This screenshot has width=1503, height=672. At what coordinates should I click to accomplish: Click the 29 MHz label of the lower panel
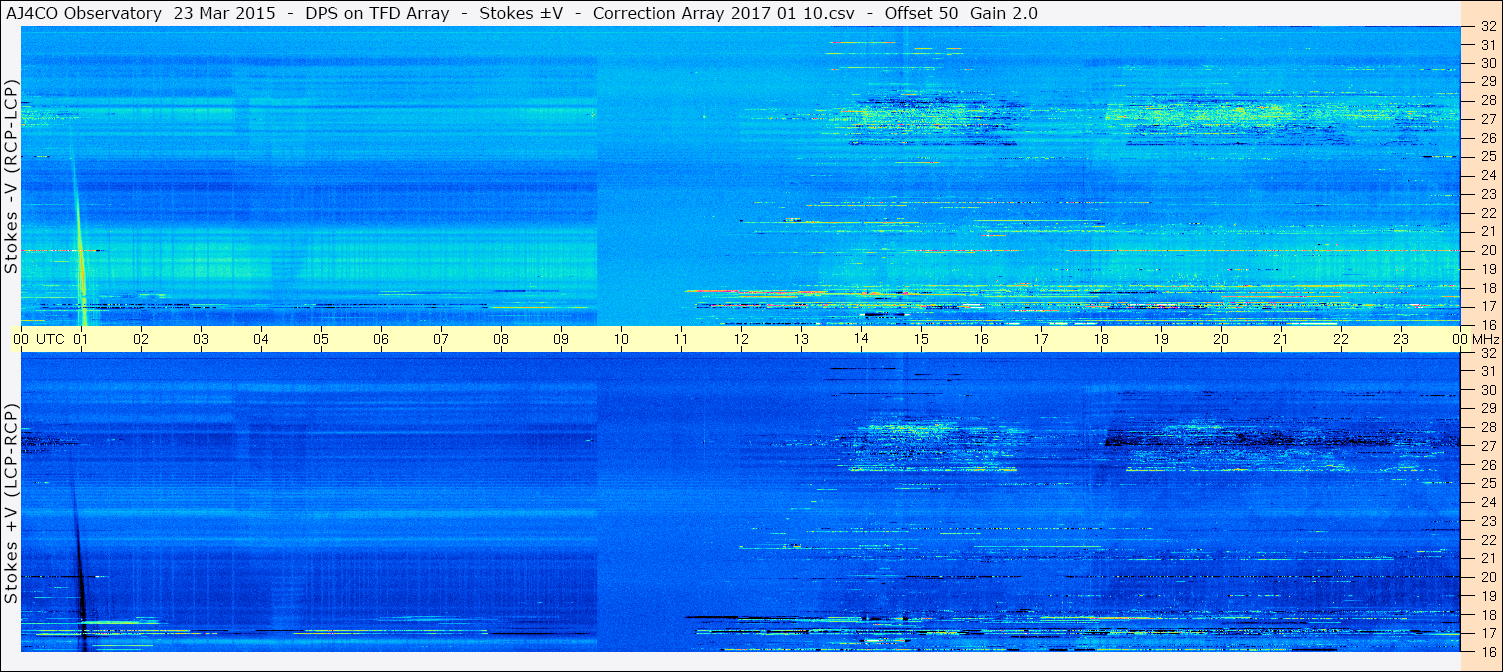click(x=1487, y=409)
